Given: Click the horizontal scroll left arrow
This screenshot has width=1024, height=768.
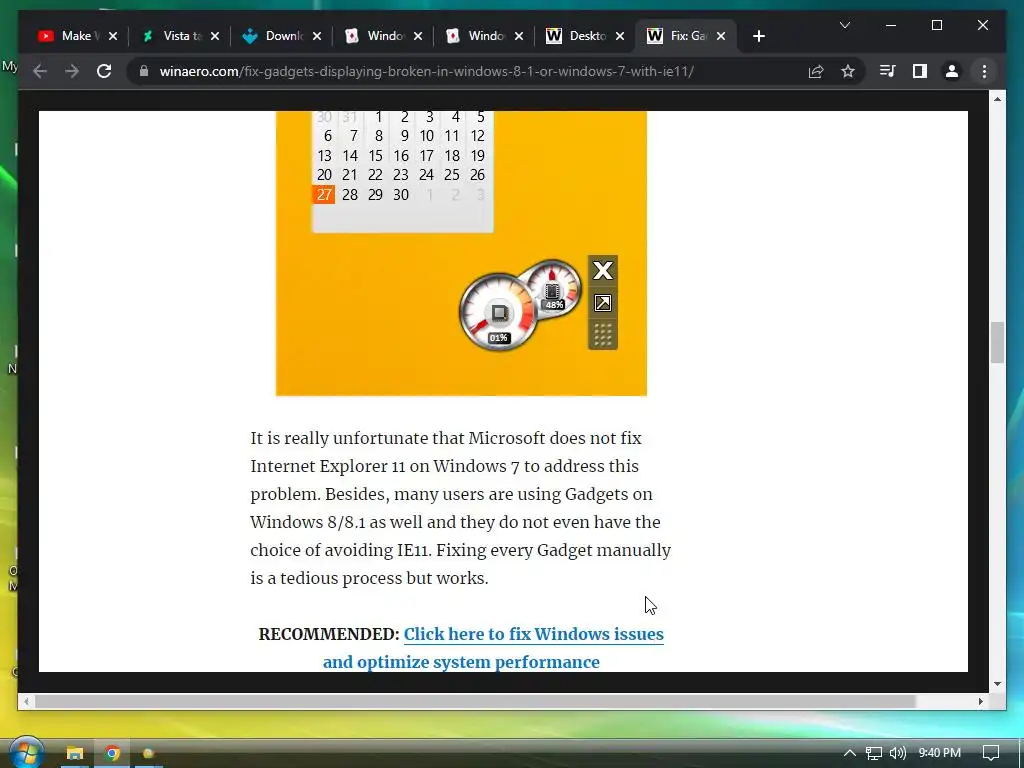Looking at the screenshot, I should tap(26, 701).
